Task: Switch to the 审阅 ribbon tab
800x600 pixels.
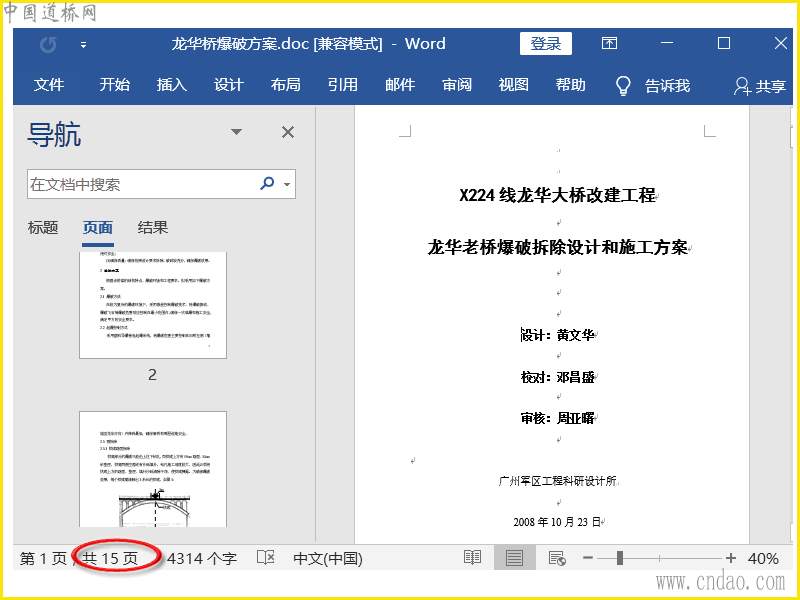Action: [457, 85]
